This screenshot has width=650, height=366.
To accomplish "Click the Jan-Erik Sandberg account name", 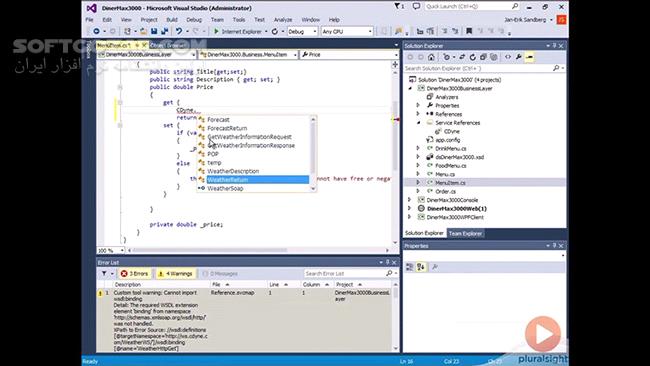I will point(525,19).
